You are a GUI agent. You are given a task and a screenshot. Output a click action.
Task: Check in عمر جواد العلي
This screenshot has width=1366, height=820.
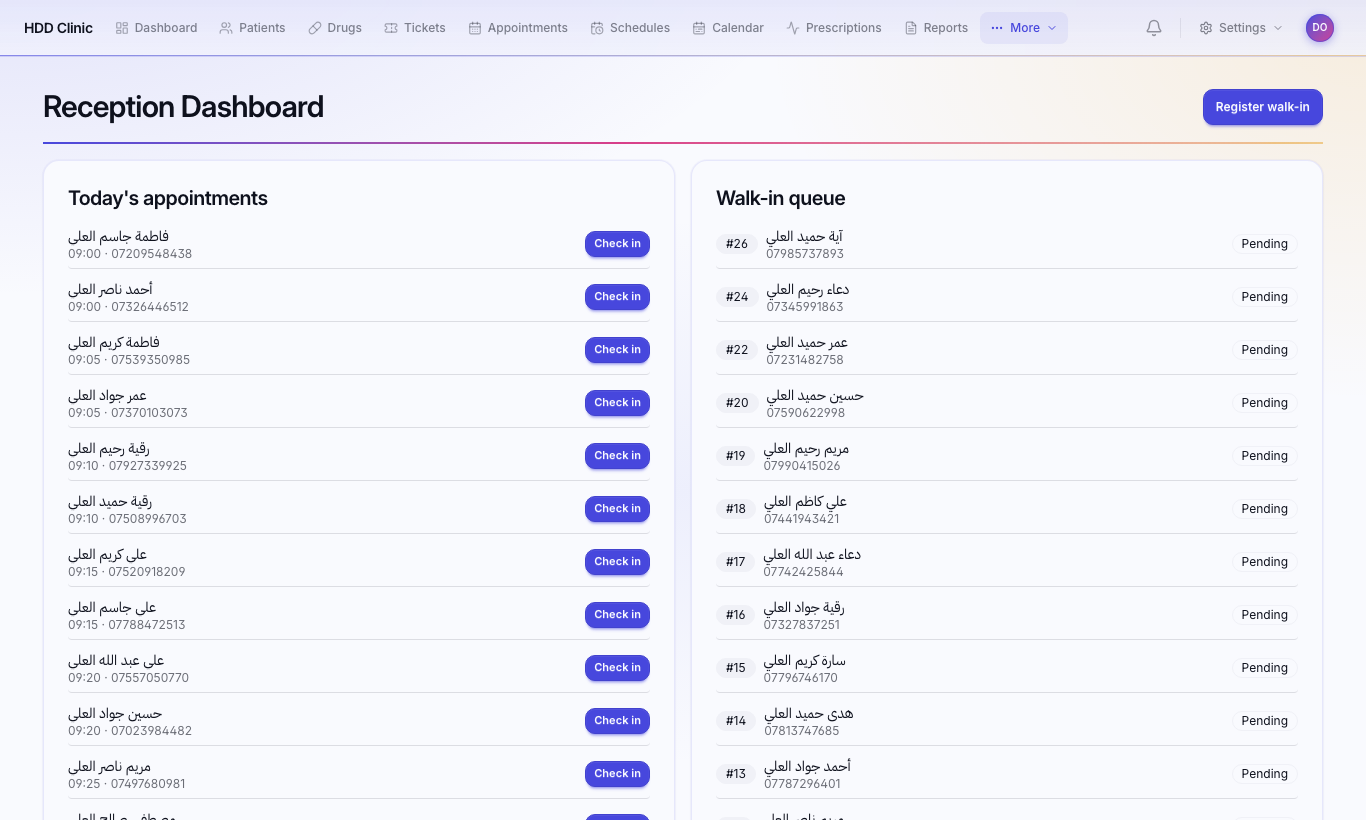[x=617, y=403]
